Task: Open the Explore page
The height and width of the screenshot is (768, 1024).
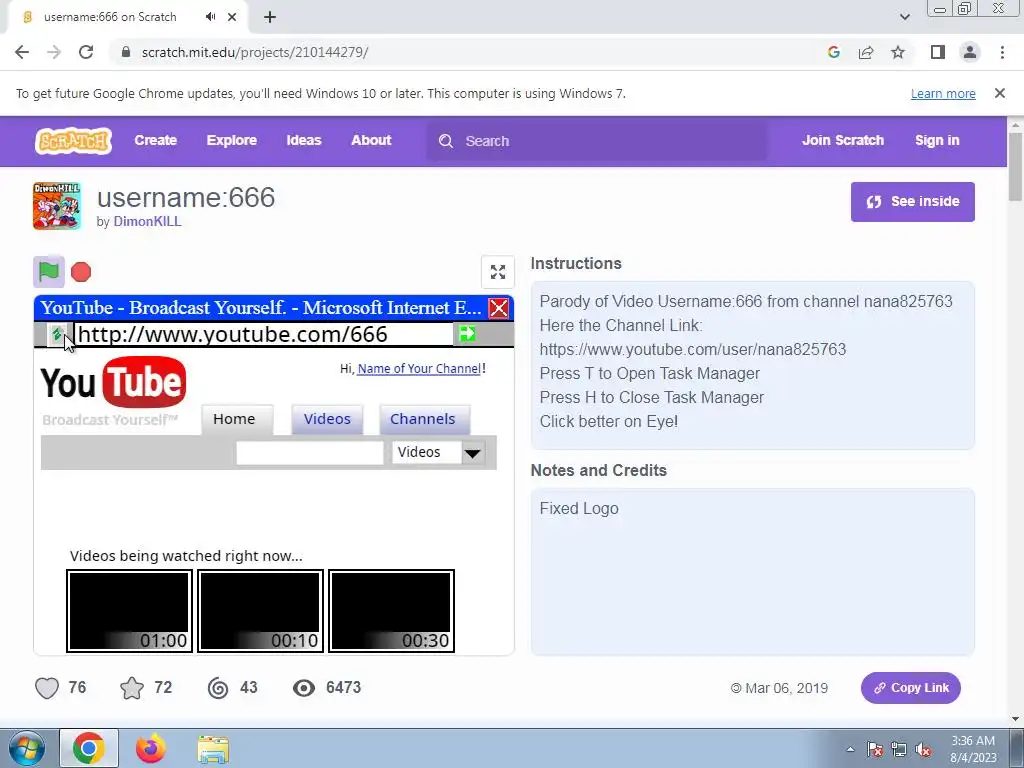Action: click(232, 140)
